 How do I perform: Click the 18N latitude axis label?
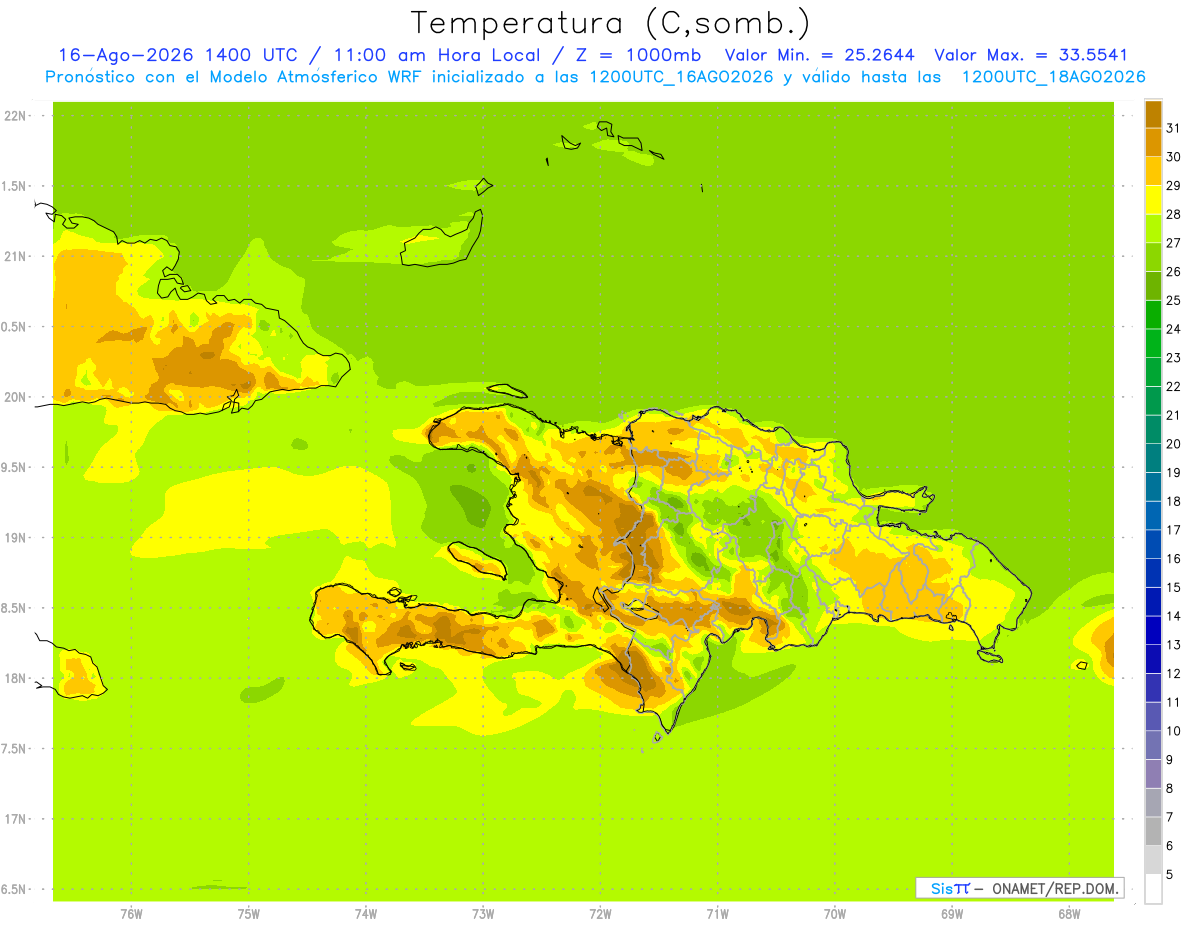pos(14,678)
